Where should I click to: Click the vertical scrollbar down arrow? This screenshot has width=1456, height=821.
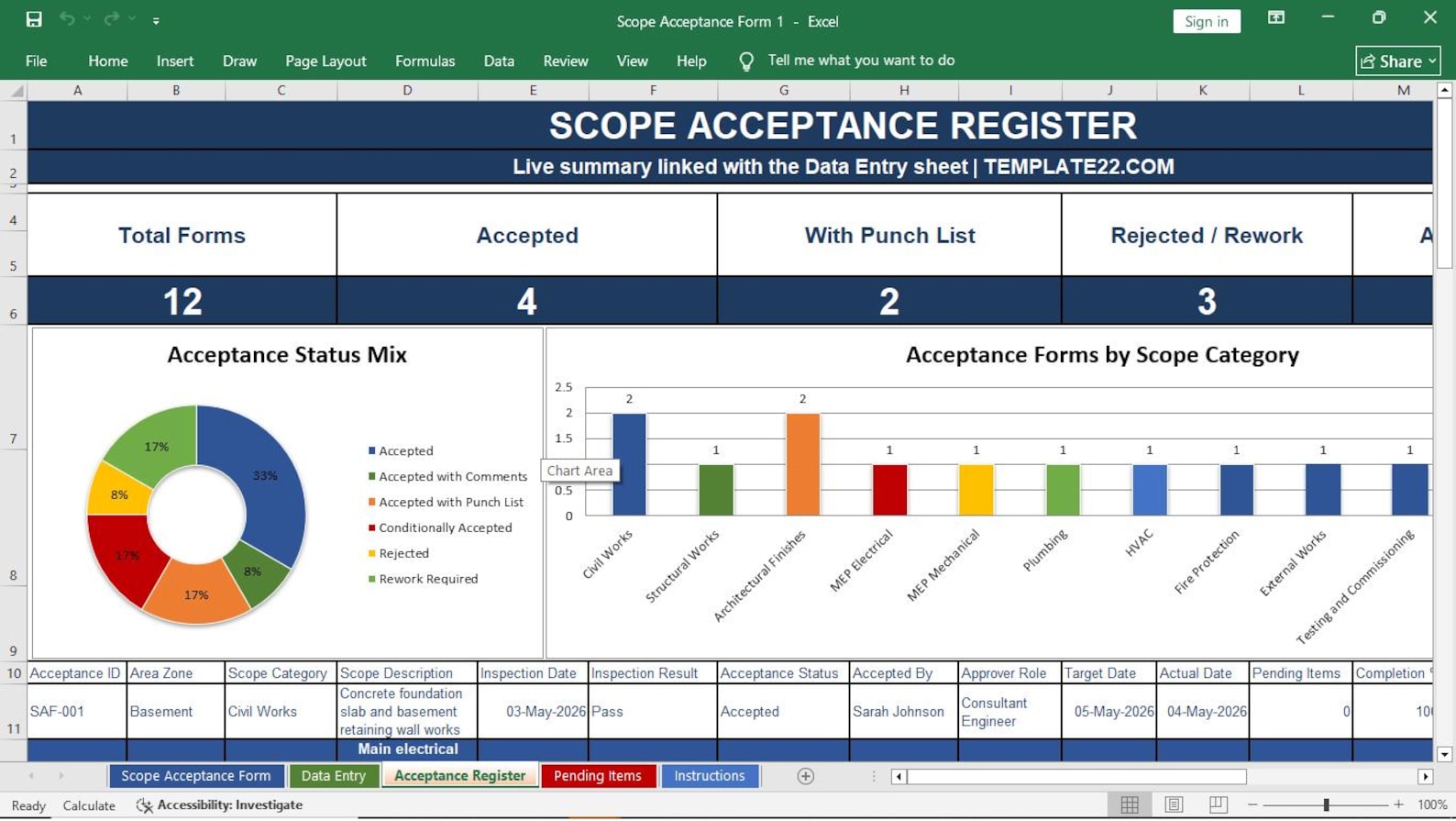click(1444, 754)
